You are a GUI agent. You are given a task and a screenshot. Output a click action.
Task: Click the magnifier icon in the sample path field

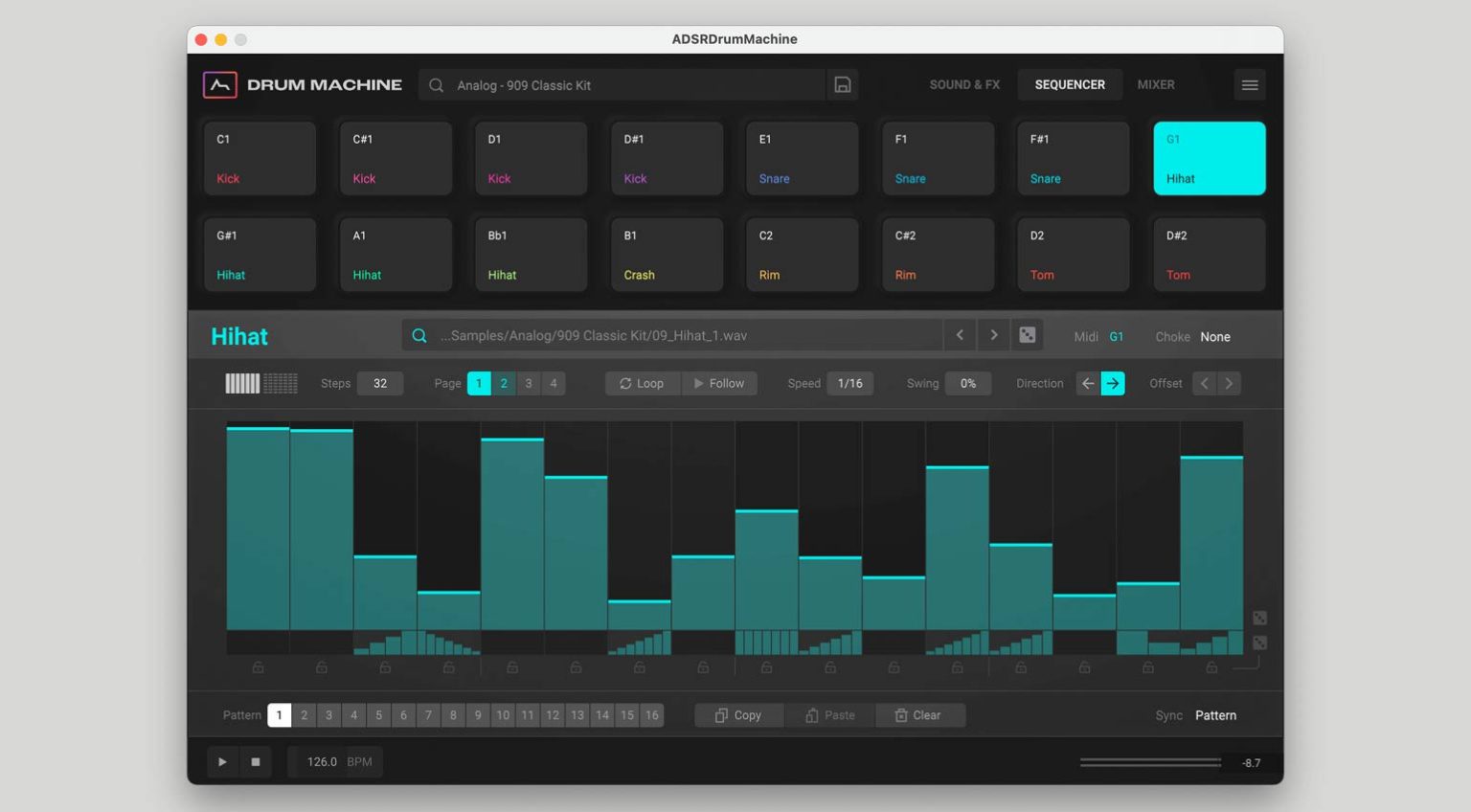pyautogui.click(x=419, y=335)
